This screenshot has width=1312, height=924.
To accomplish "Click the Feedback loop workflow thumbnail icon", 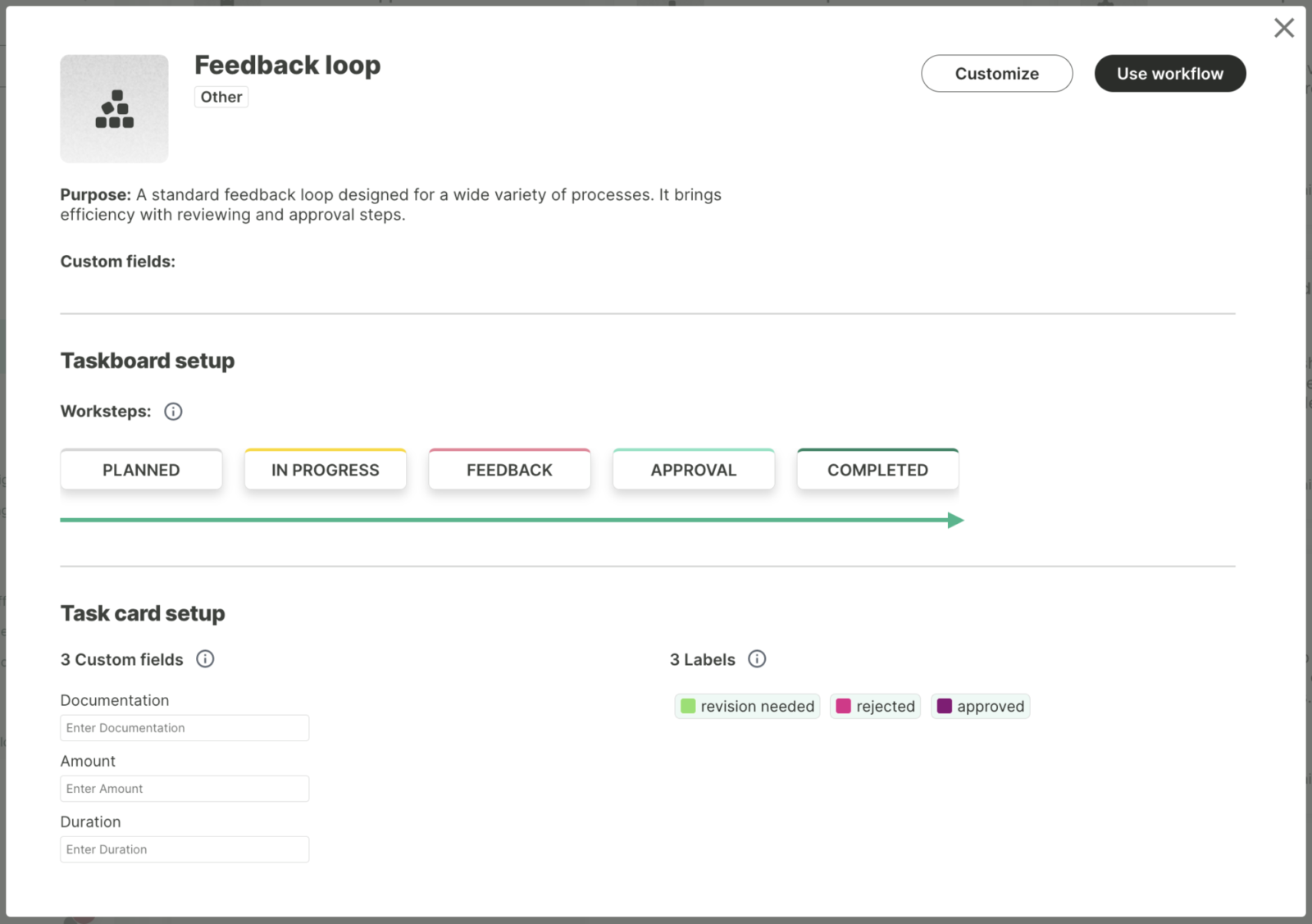I will [114, 109].
